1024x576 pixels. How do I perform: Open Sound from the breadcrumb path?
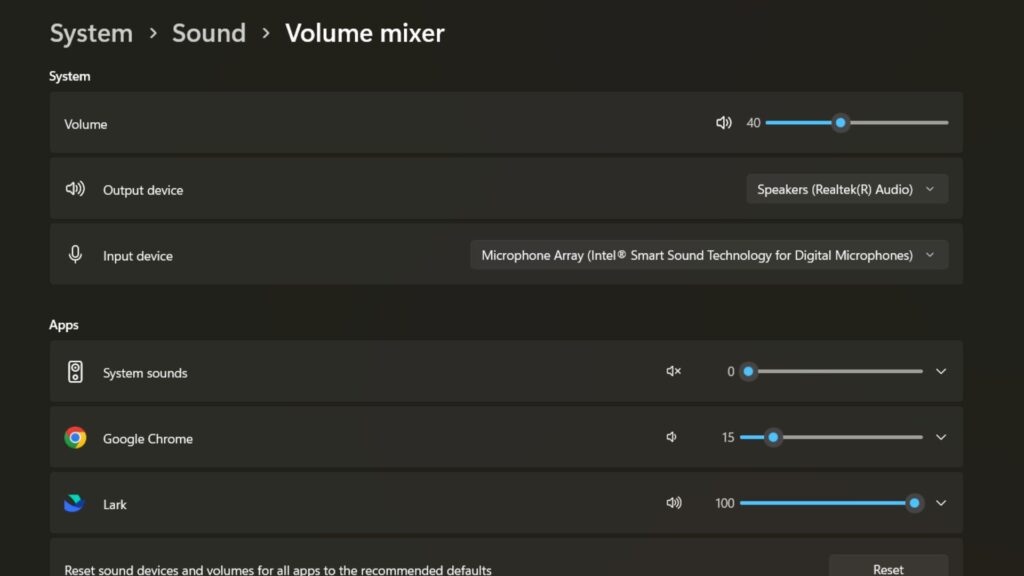(x=208, y=33)
